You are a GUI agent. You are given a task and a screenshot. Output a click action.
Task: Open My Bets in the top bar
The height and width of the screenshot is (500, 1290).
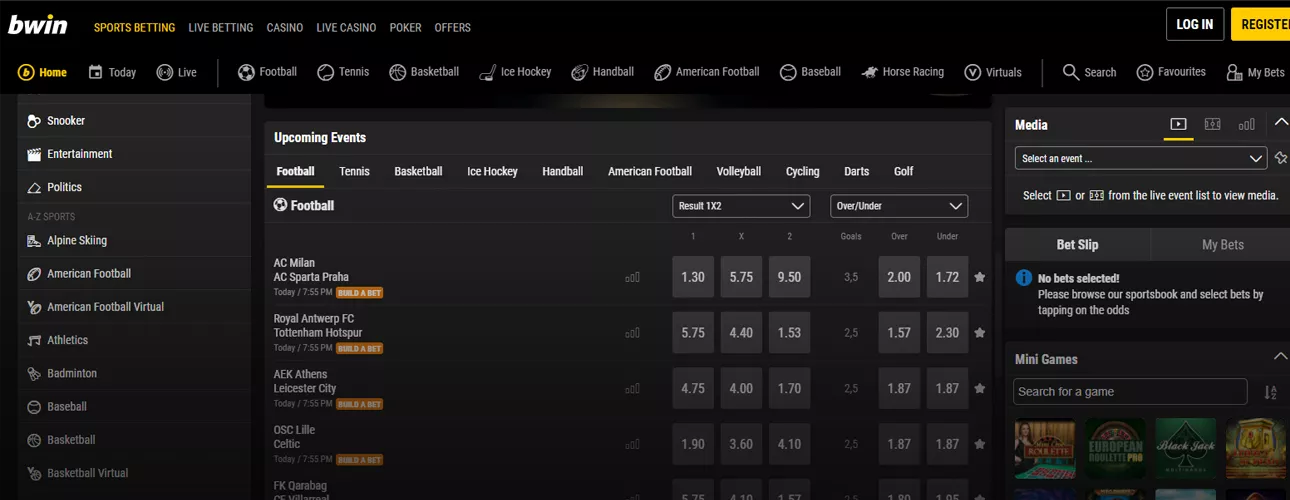1255,72
